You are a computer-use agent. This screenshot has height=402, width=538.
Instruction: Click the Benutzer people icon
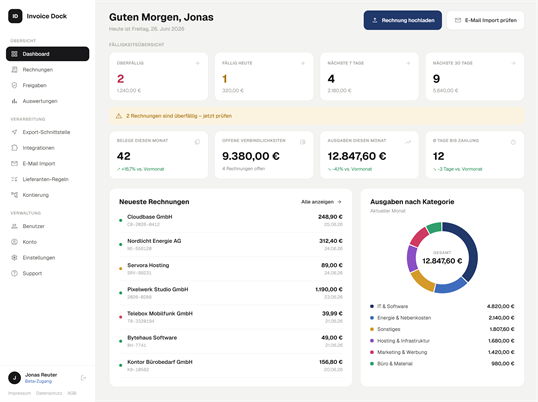coord(14,226)
